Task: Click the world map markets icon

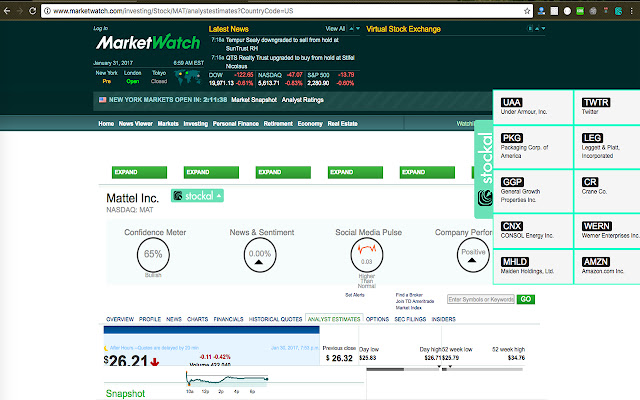Action: (187, 77)
